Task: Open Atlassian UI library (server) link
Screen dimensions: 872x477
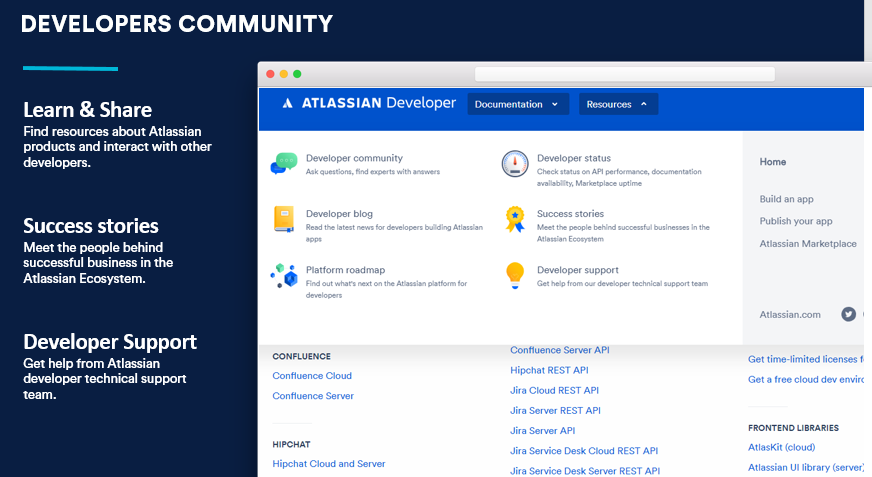Action: coord(806,468)
